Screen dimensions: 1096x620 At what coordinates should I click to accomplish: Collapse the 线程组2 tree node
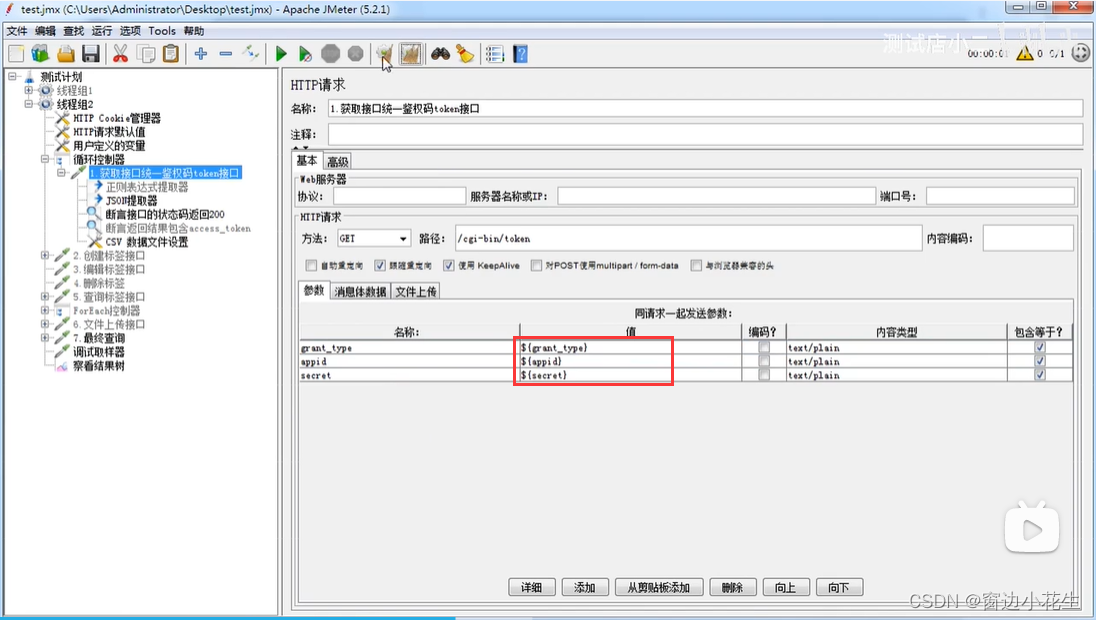(29, 104)
